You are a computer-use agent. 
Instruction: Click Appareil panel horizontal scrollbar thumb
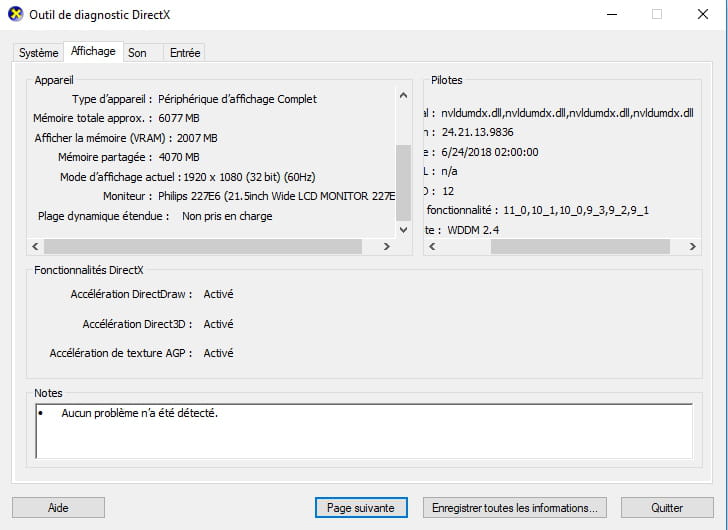203,246
